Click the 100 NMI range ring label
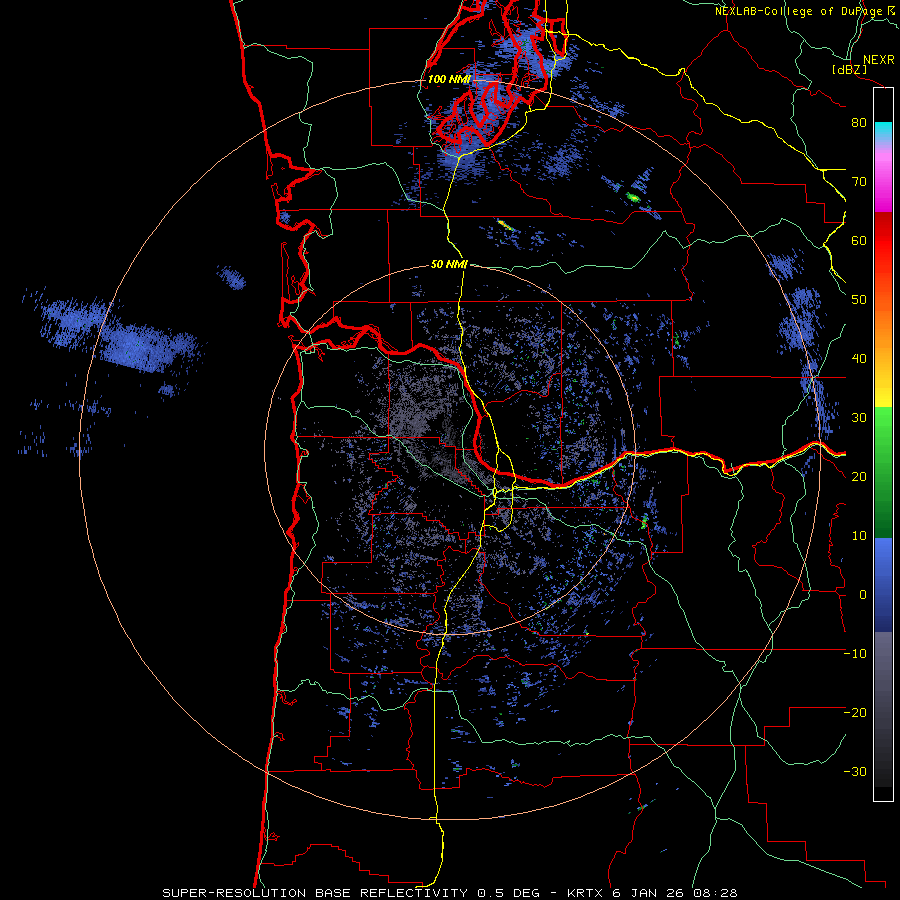Viewport: 900px width, 900px height. [x=449, y=79]
